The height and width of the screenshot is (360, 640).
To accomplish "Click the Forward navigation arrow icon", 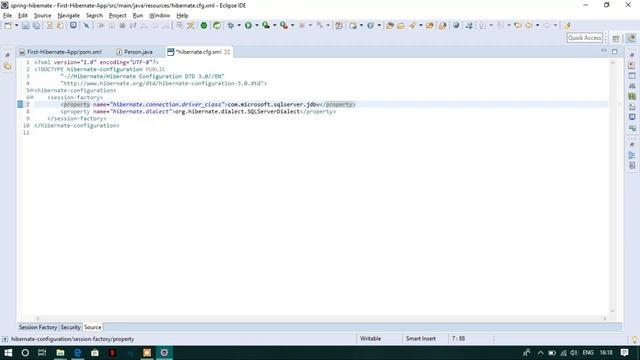I will point(547,25).
